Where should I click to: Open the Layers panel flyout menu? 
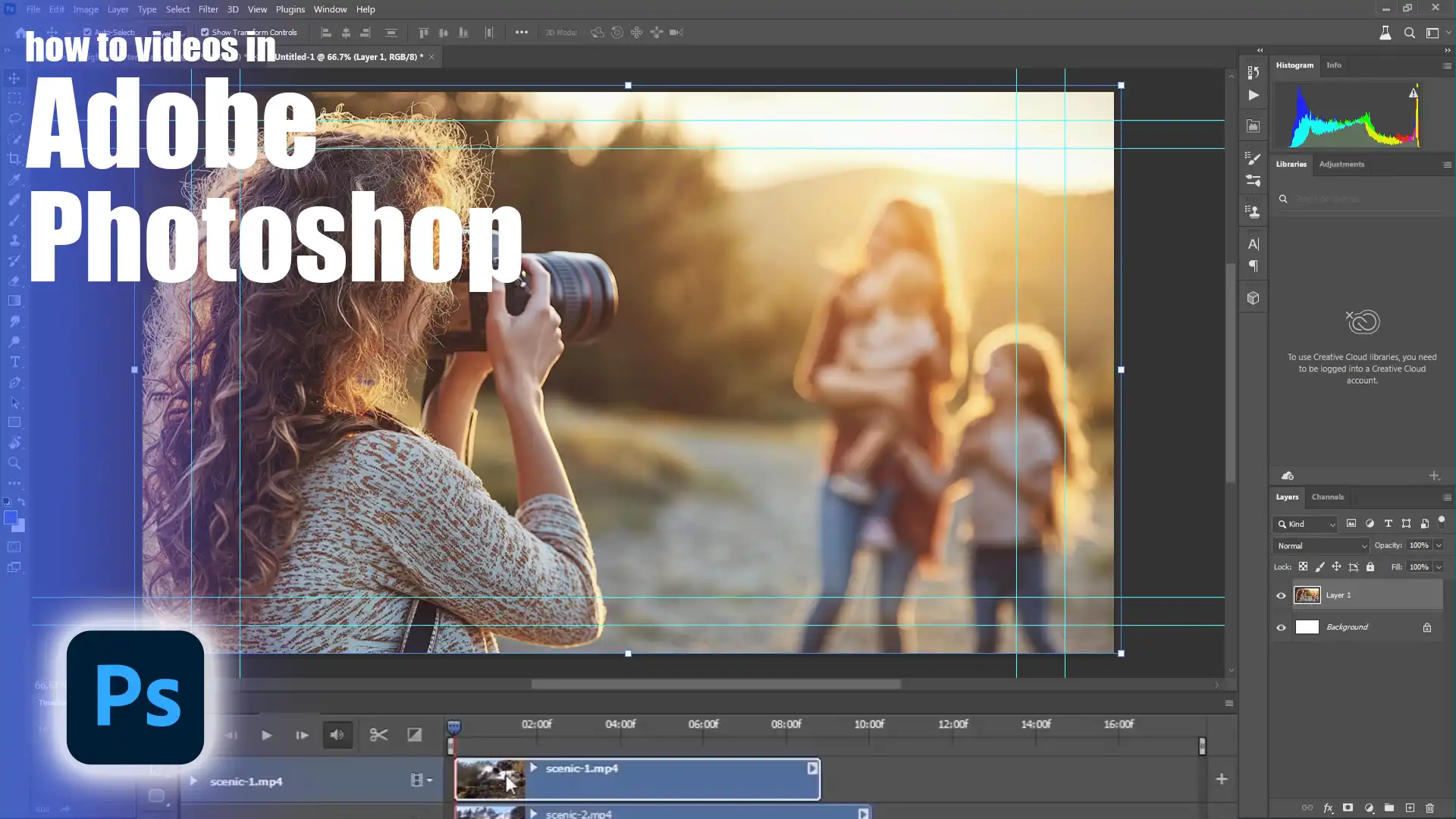coord(1447,497)
